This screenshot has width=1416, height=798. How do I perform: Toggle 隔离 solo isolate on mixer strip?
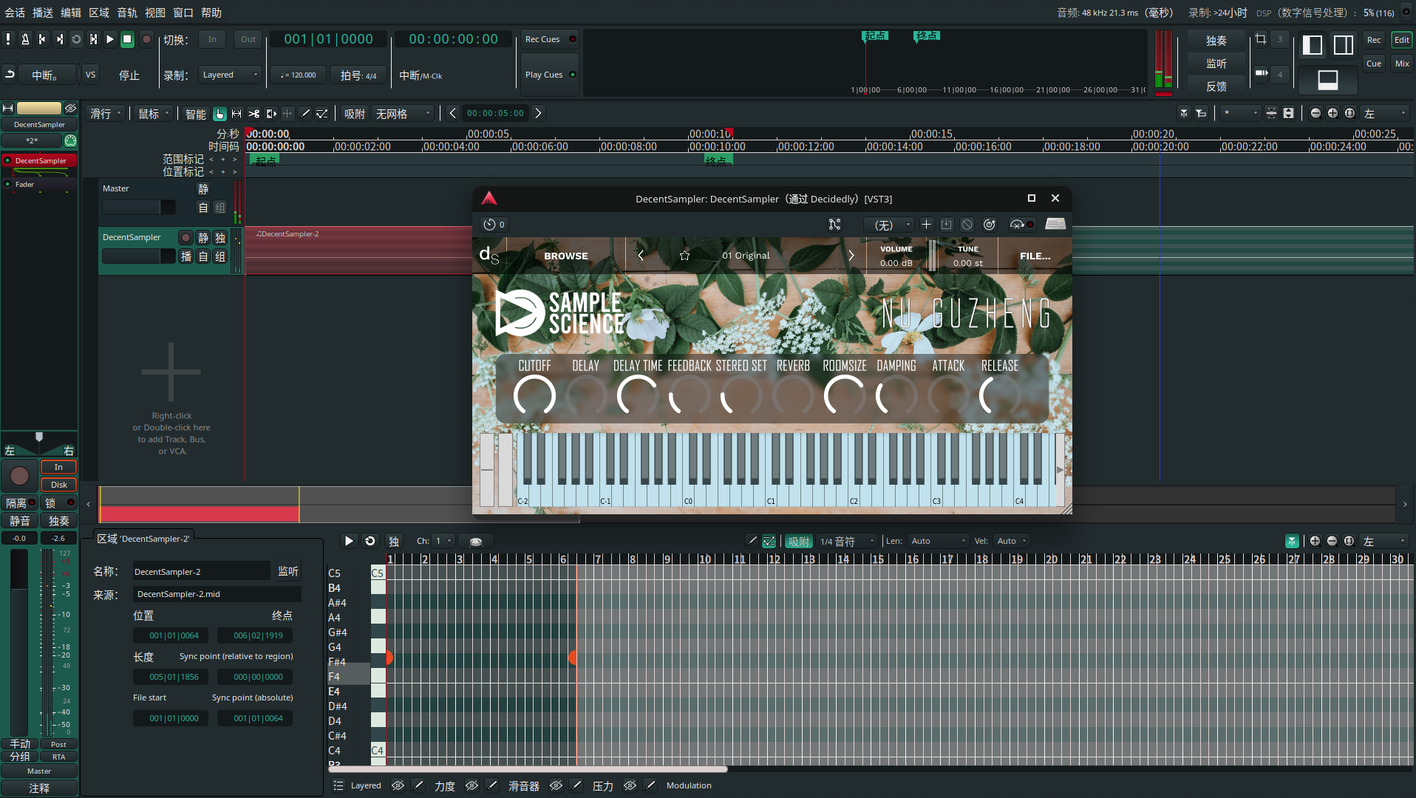[20, 503]
